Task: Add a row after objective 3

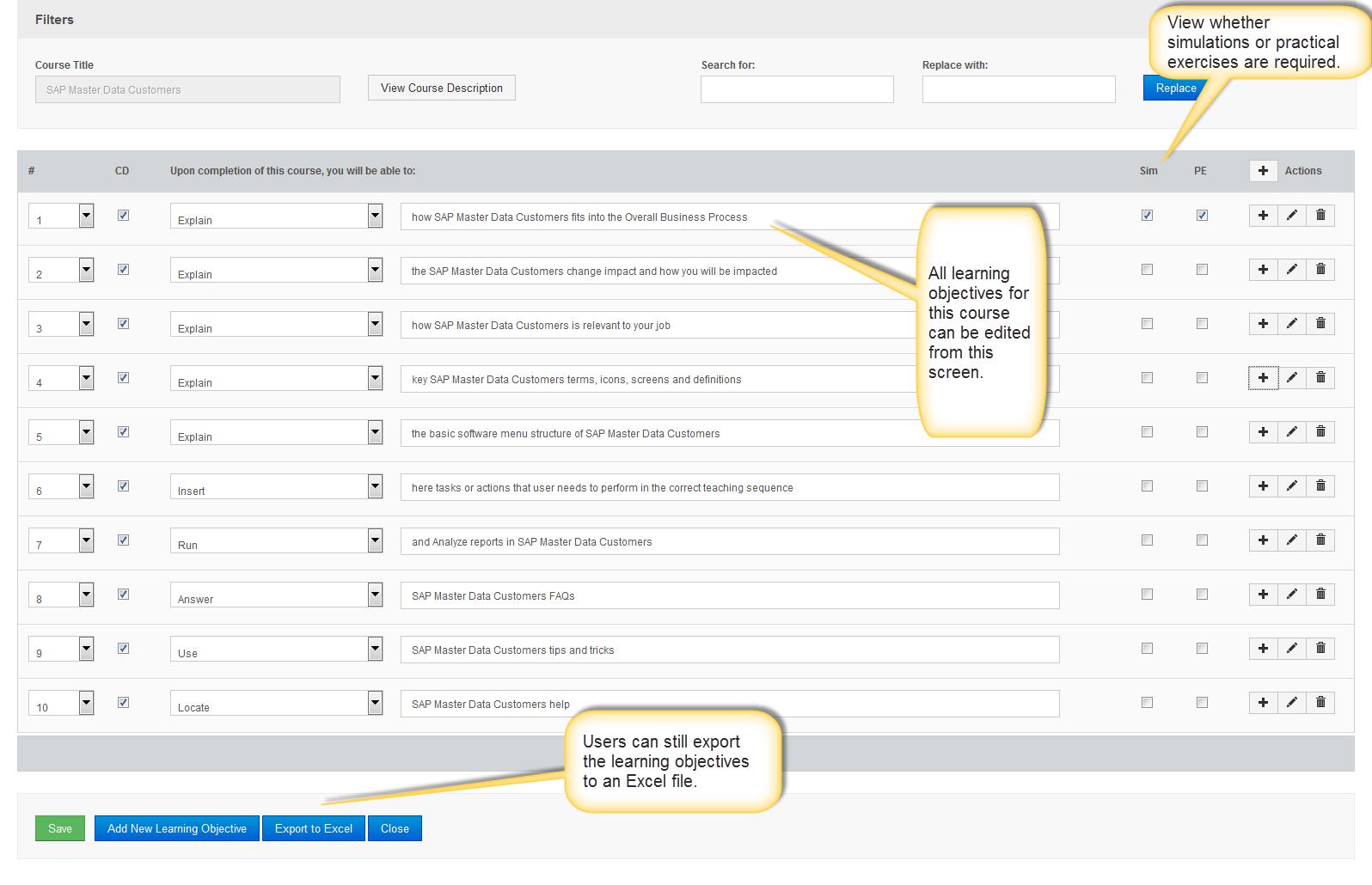Action: [1263, 324]
